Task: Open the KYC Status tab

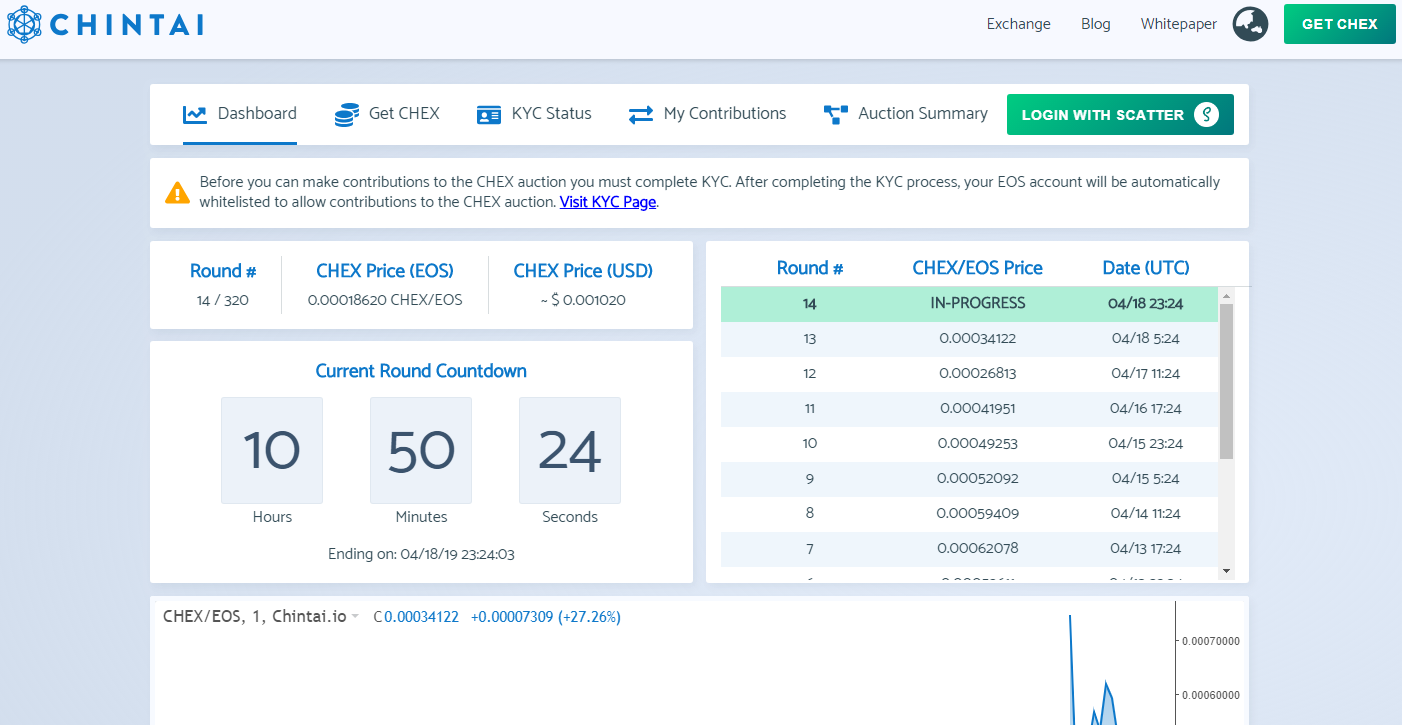Action: pyautogui.click(x=534, y=114)
